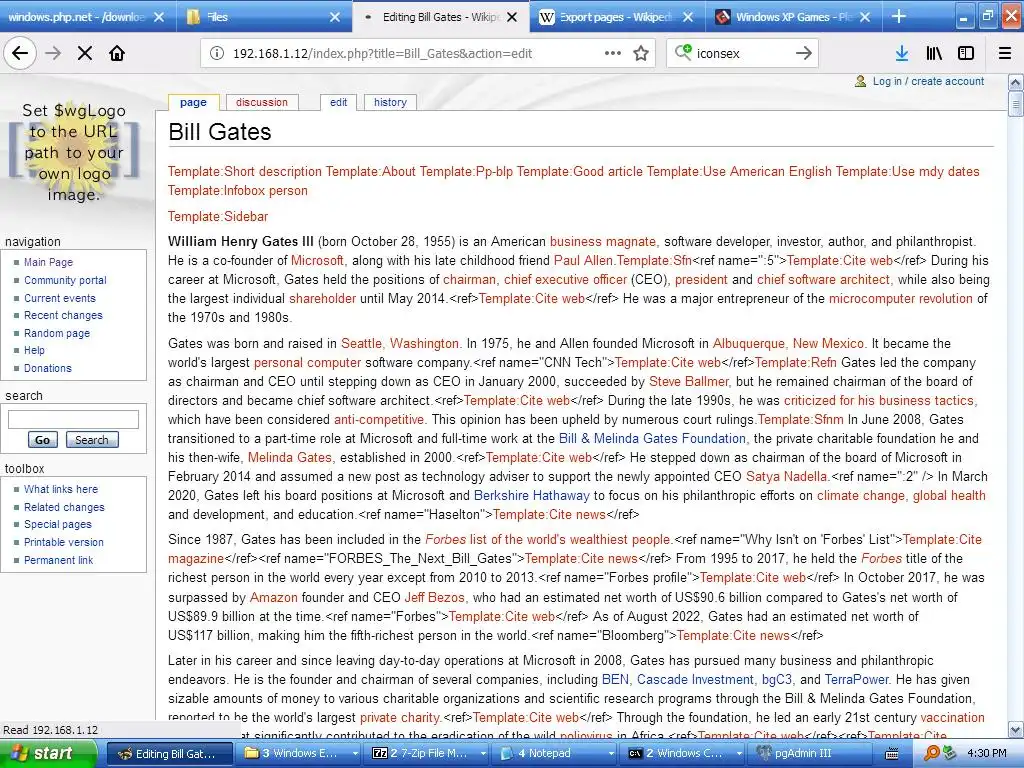Image resolution: width=1024 pixels, height=768 pixels.
Task: Follow the Cascade Investment link
Action: pyautogui.click(x=695, y=680)
